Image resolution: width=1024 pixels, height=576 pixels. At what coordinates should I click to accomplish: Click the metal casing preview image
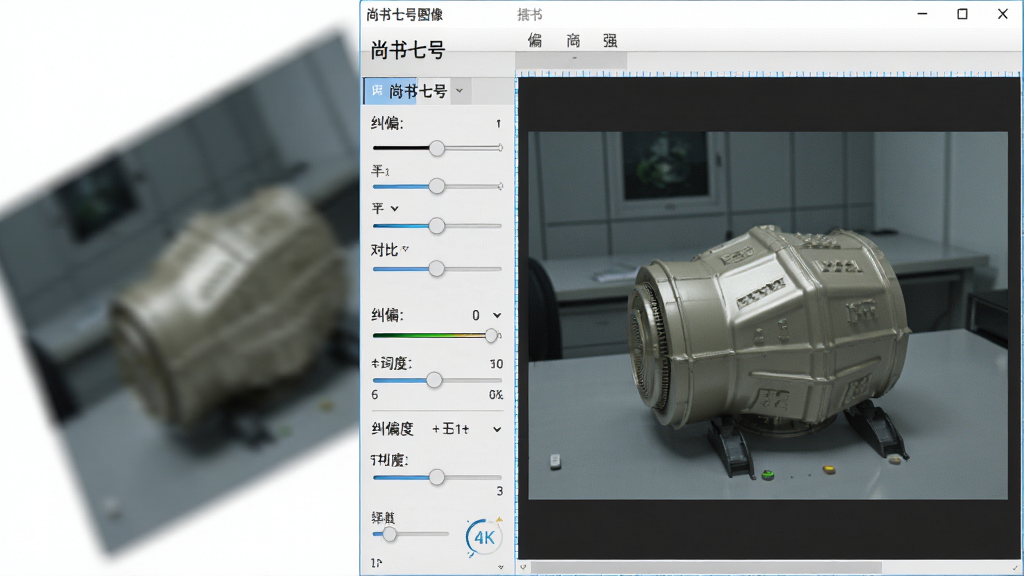point(768,315)
